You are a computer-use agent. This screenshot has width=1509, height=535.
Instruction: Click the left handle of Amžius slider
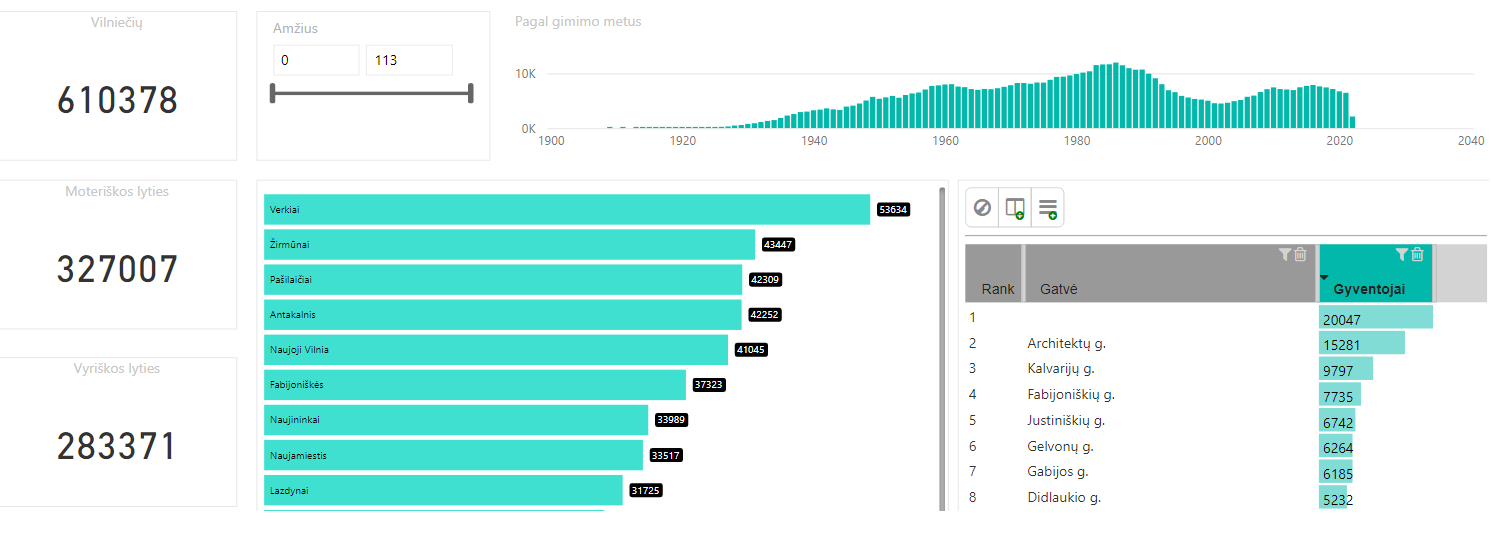tap(273, 94)
